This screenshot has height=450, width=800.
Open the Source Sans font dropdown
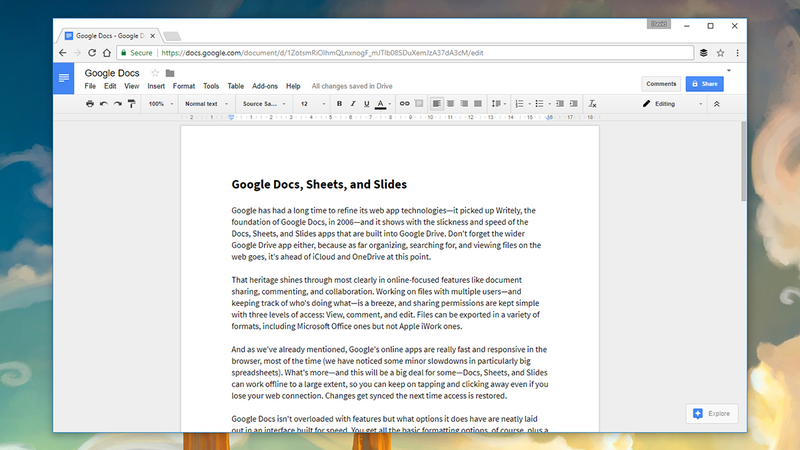pyautogui.click(x=264, y=104)
